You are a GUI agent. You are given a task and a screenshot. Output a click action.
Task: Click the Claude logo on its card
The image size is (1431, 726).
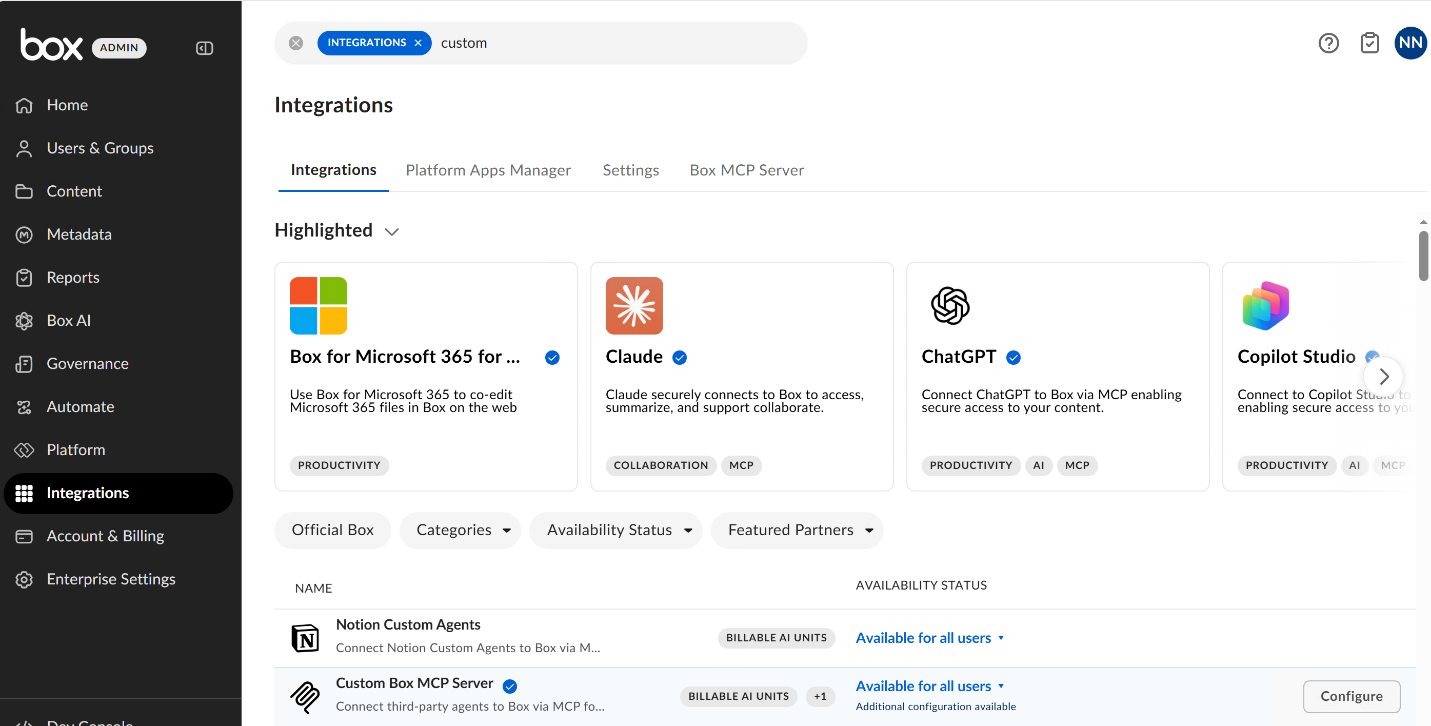[x=634, y=306]
